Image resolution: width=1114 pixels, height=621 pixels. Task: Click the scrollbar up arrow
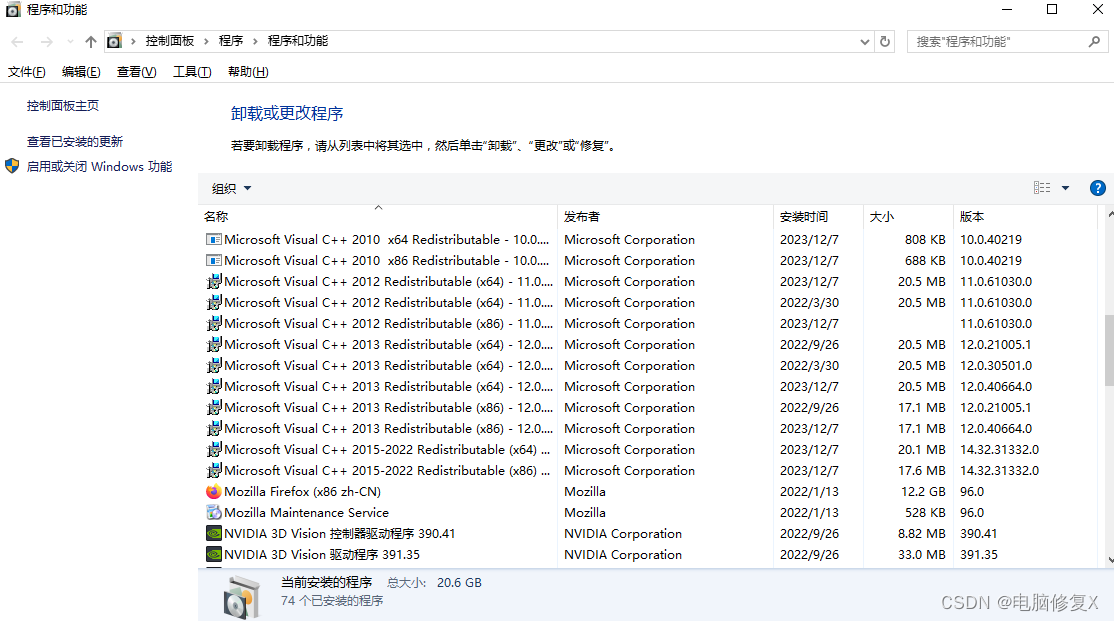(x=1110, y=213)
